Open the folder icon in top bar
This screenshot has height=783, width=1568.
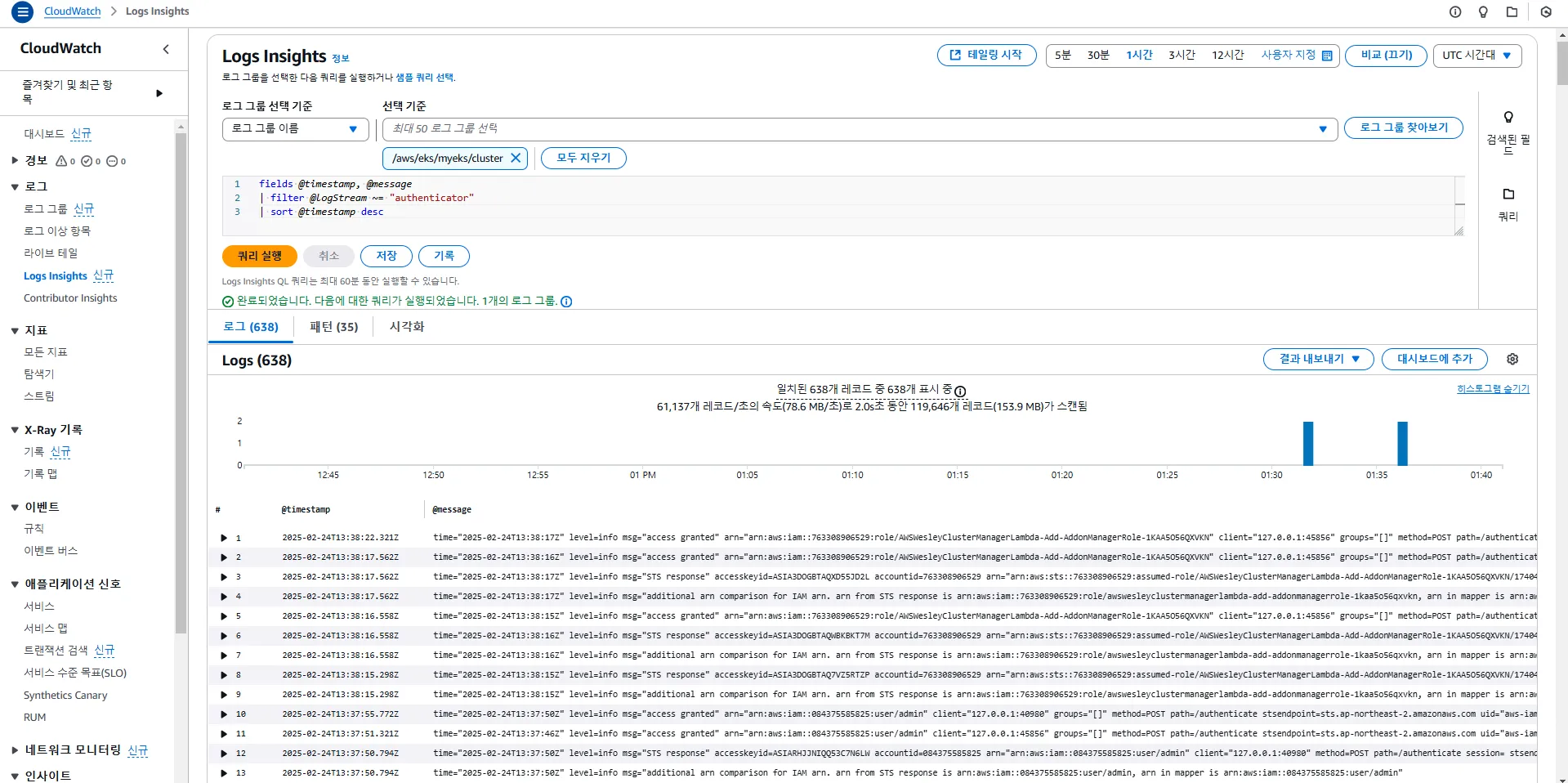click(1512, 11)
